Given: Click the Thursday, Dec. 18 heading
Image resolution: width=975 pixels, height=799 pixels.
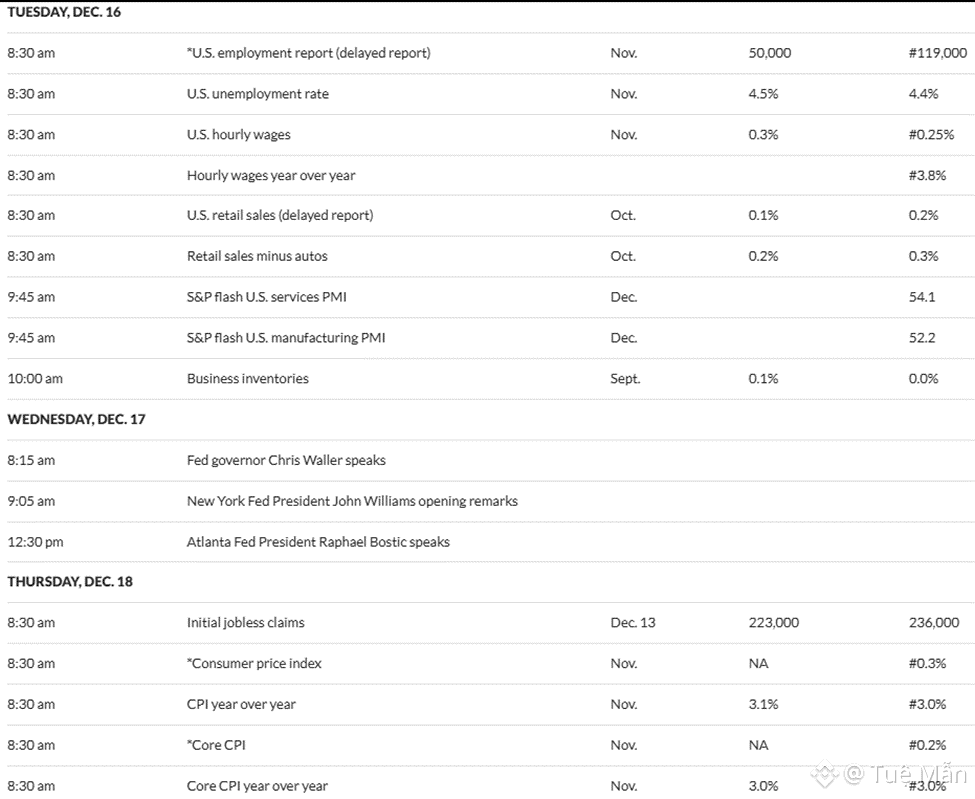Looking at the screenshot, I should tap(69, 581).
